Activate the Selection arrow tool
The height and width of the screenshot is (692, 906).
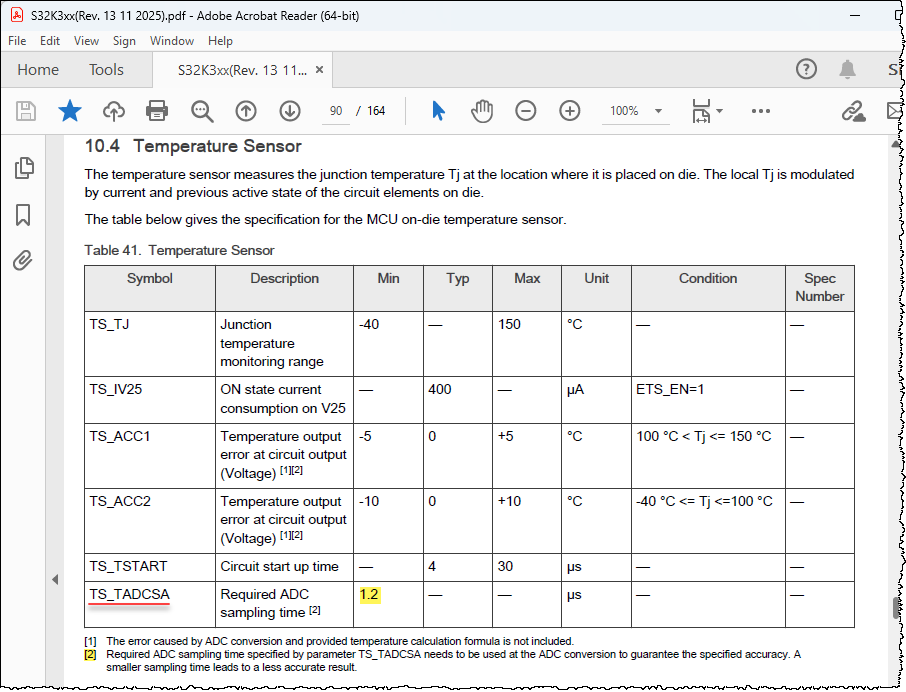coord(438,111)
